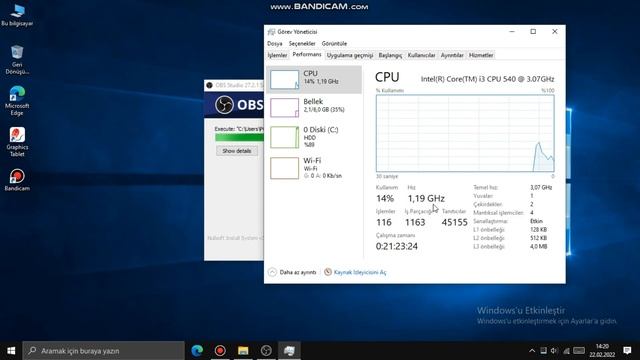The image size is (640, 360).
Task: Show hidden system tray icons
Action: click(532, 351)
